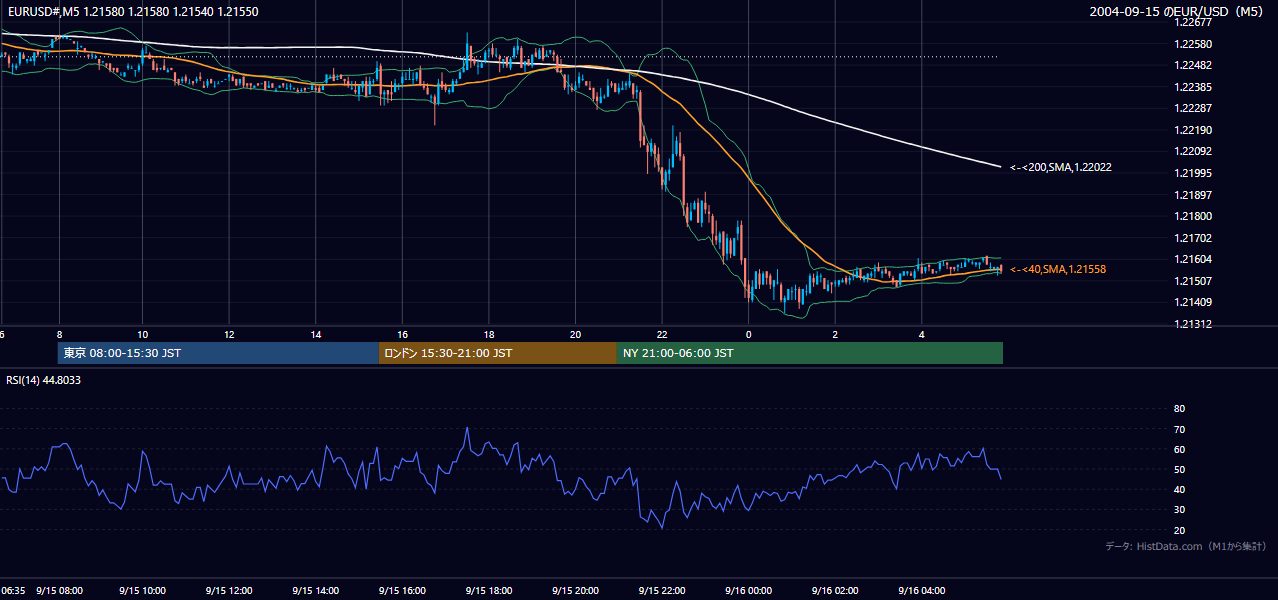
Task: Click bottom time label 9/15 16:00
Action: tap(403, 590)
